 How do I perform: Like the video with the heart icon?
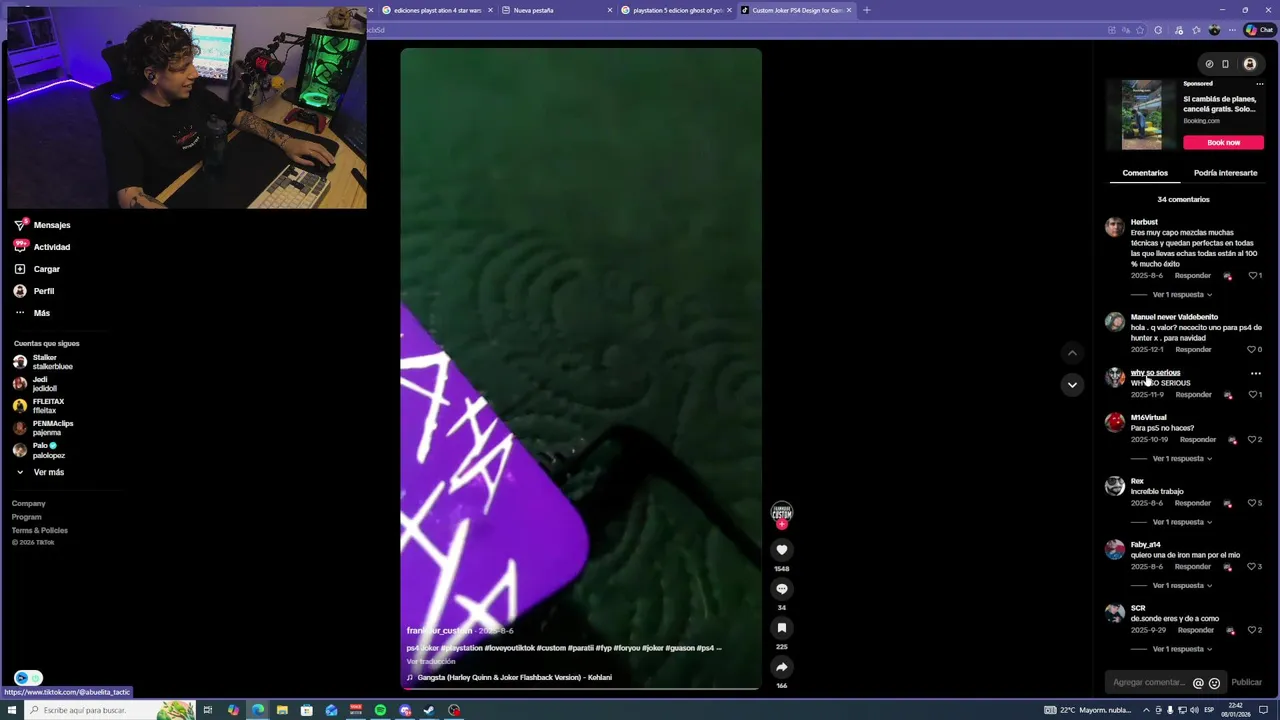(782, 550)
